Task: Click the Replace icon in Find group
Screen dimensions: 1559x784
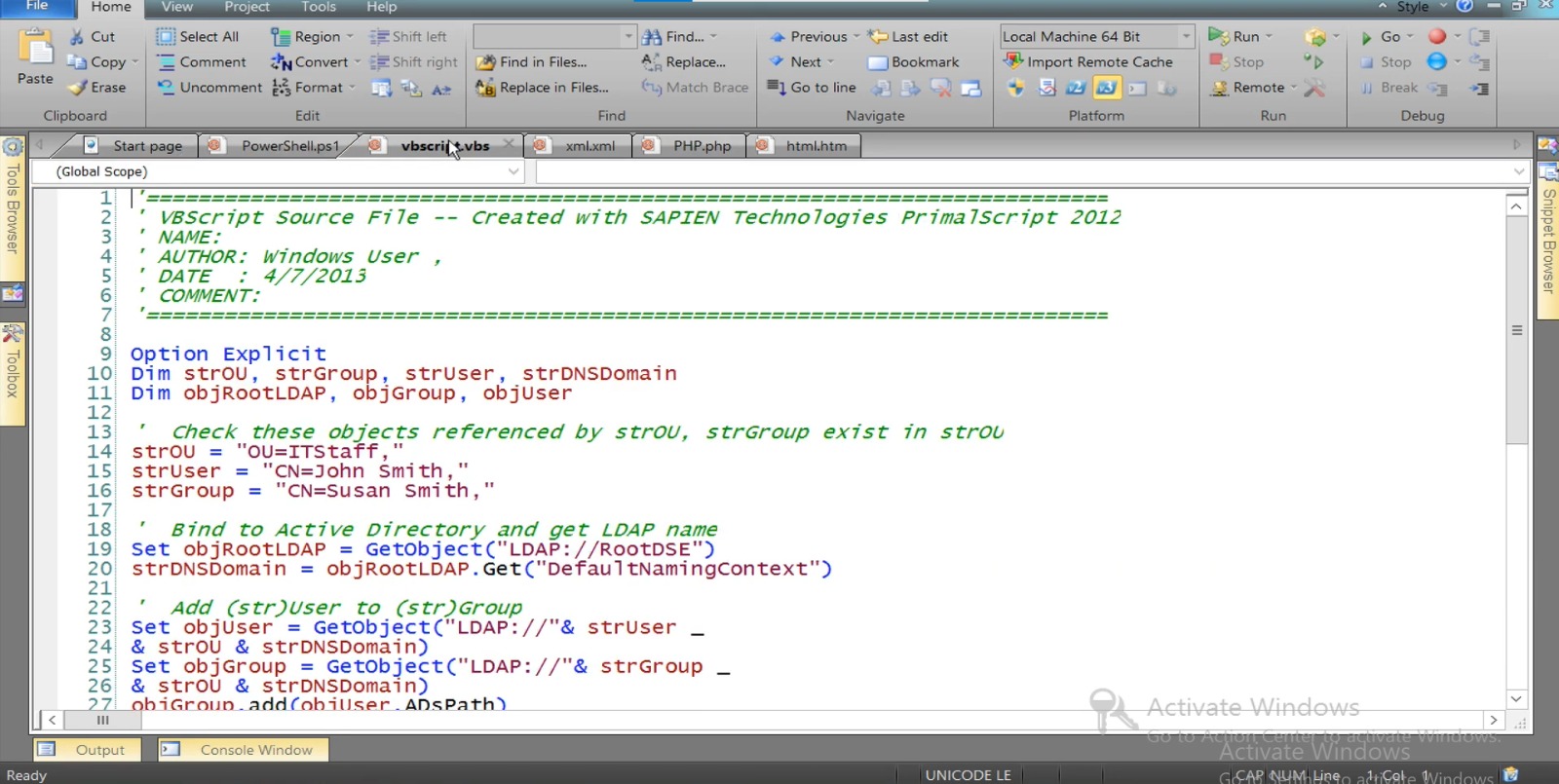Action: coord(652,62)
